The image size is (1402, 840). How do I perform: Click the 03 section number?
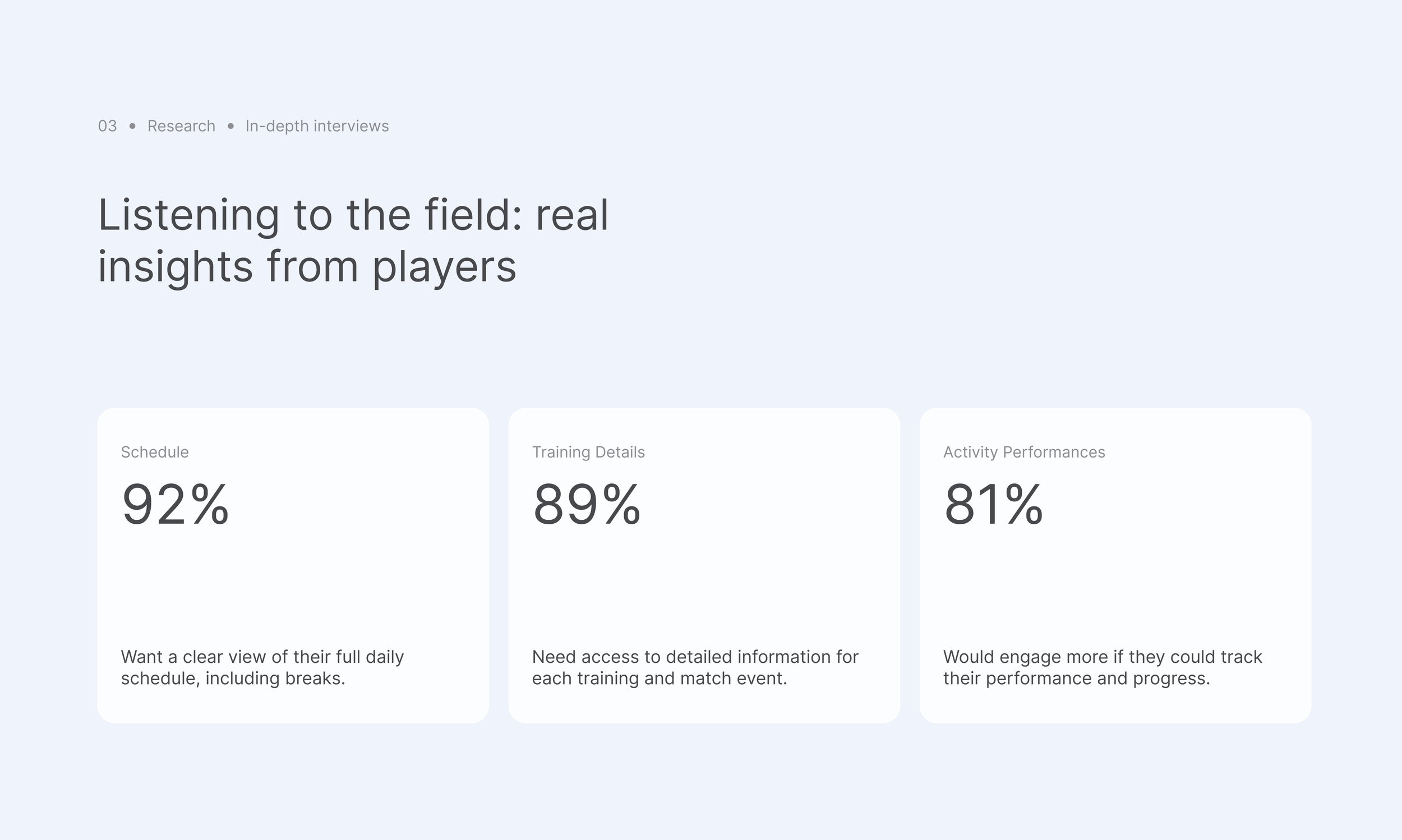coord(108,126)
